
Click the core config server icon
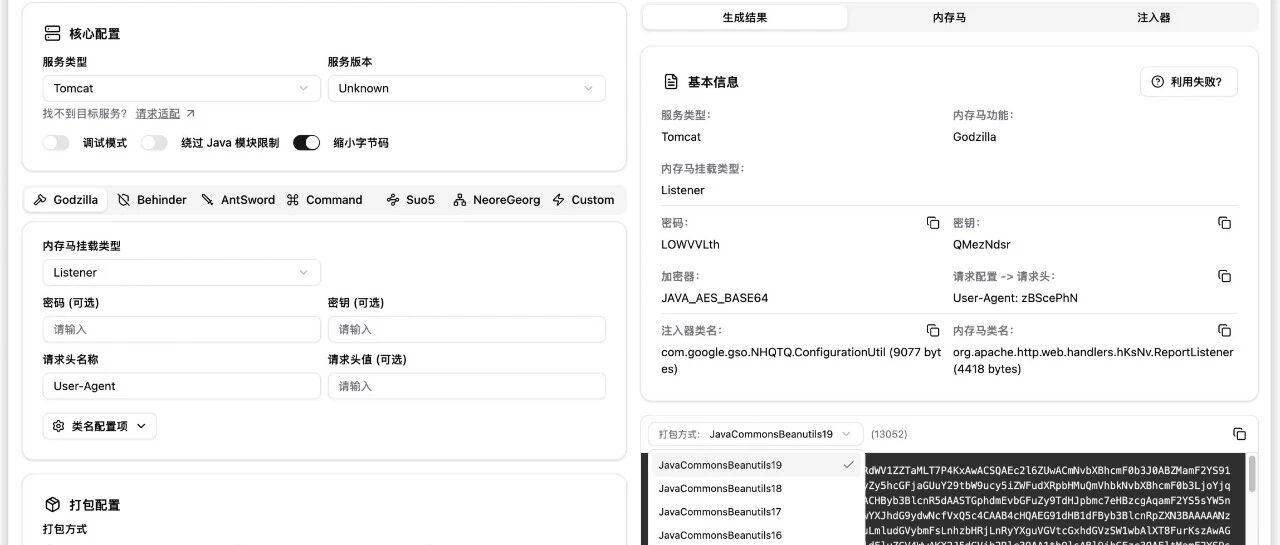point(52,33)
